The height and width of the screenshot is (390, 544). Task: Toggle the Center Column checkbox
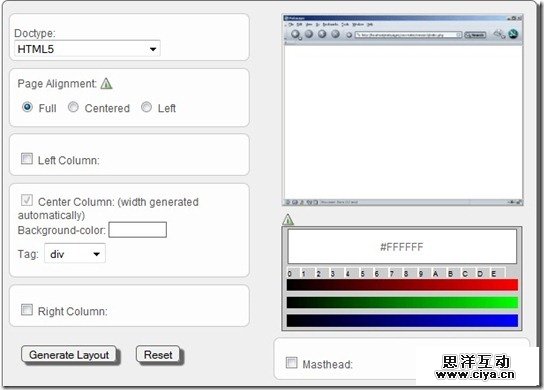coord(27,200)
